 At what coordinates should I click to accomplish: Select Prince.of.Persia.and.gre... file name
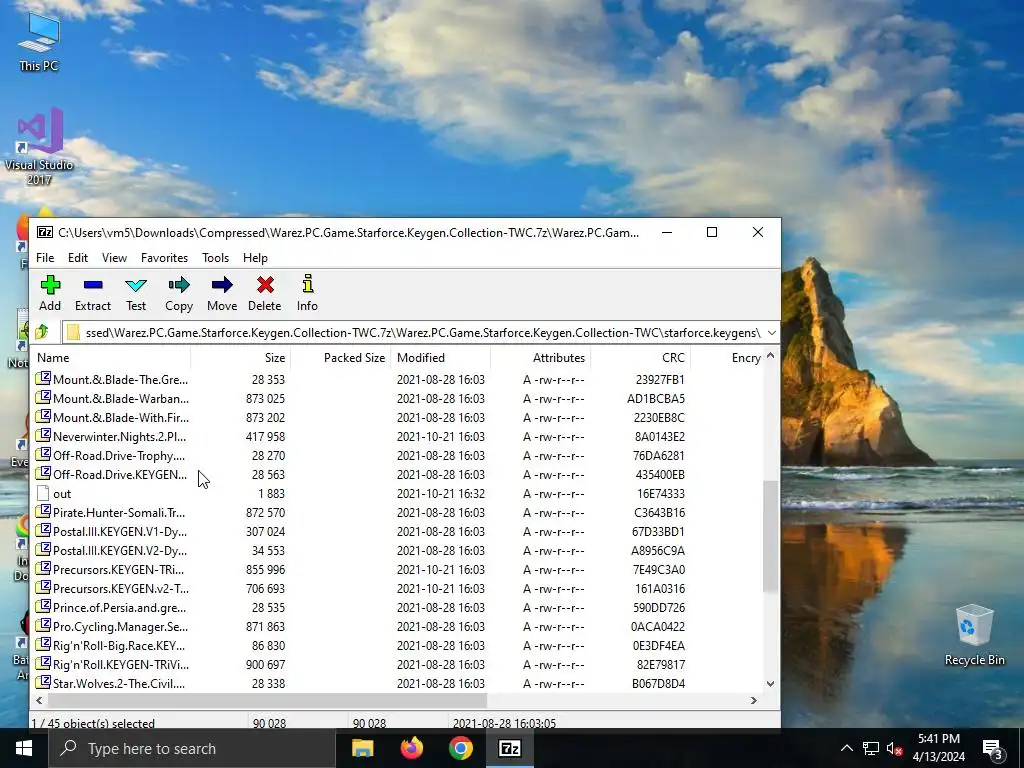[120, 608]
